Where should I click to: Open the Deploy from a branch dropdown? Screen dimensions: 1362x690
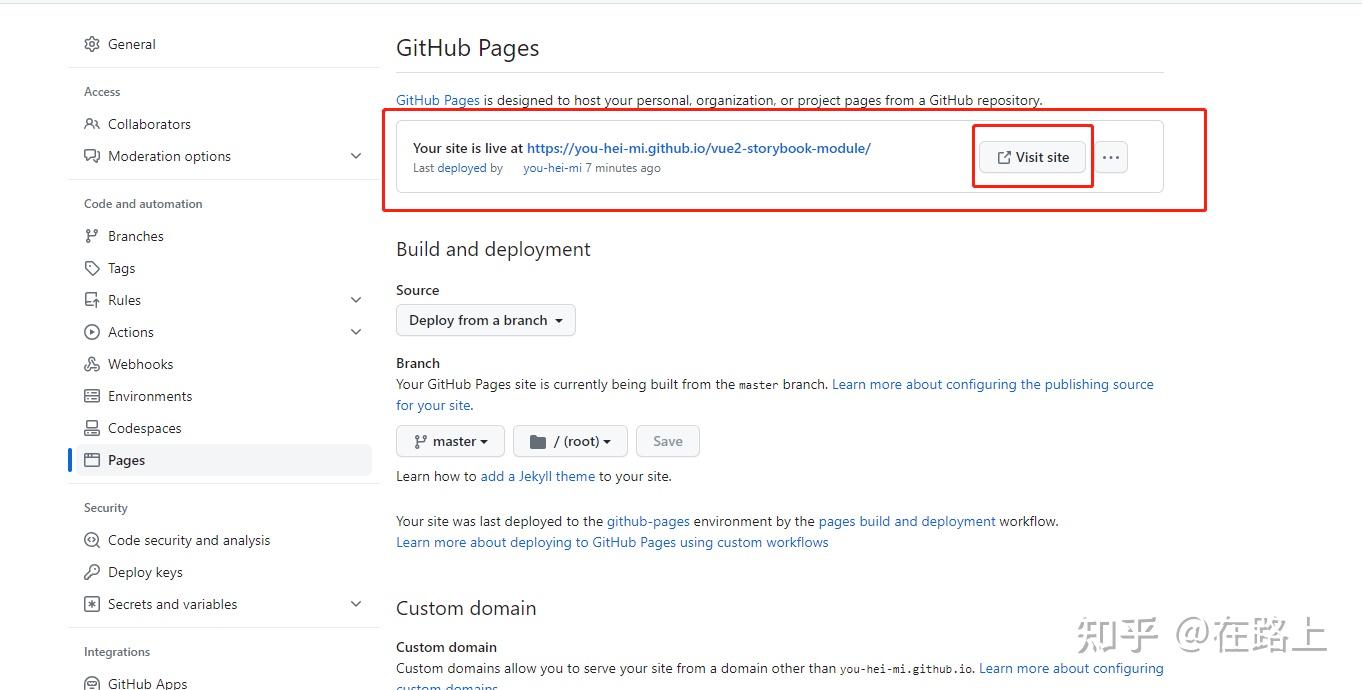pyautogui.click(x=485, y=320)
